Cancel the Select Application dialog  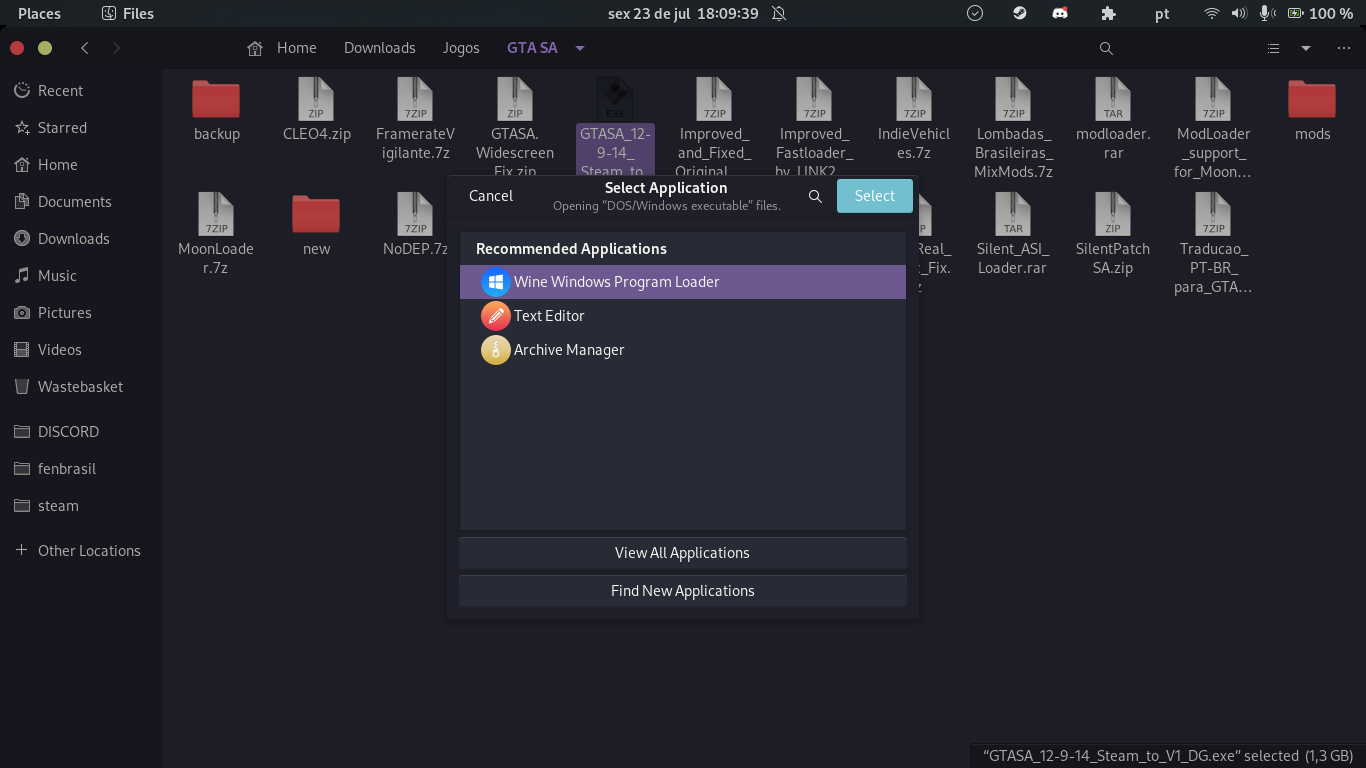[491, 196]
